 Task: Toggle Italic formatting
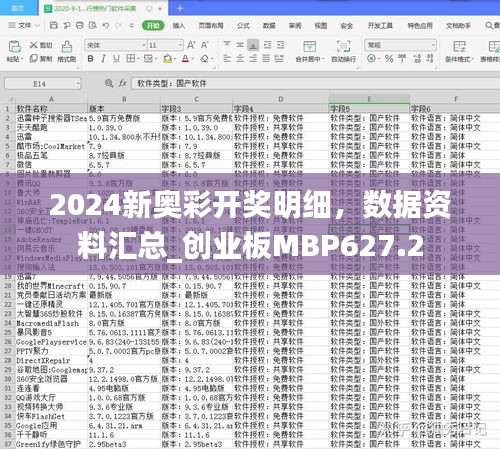coord(103,59)
